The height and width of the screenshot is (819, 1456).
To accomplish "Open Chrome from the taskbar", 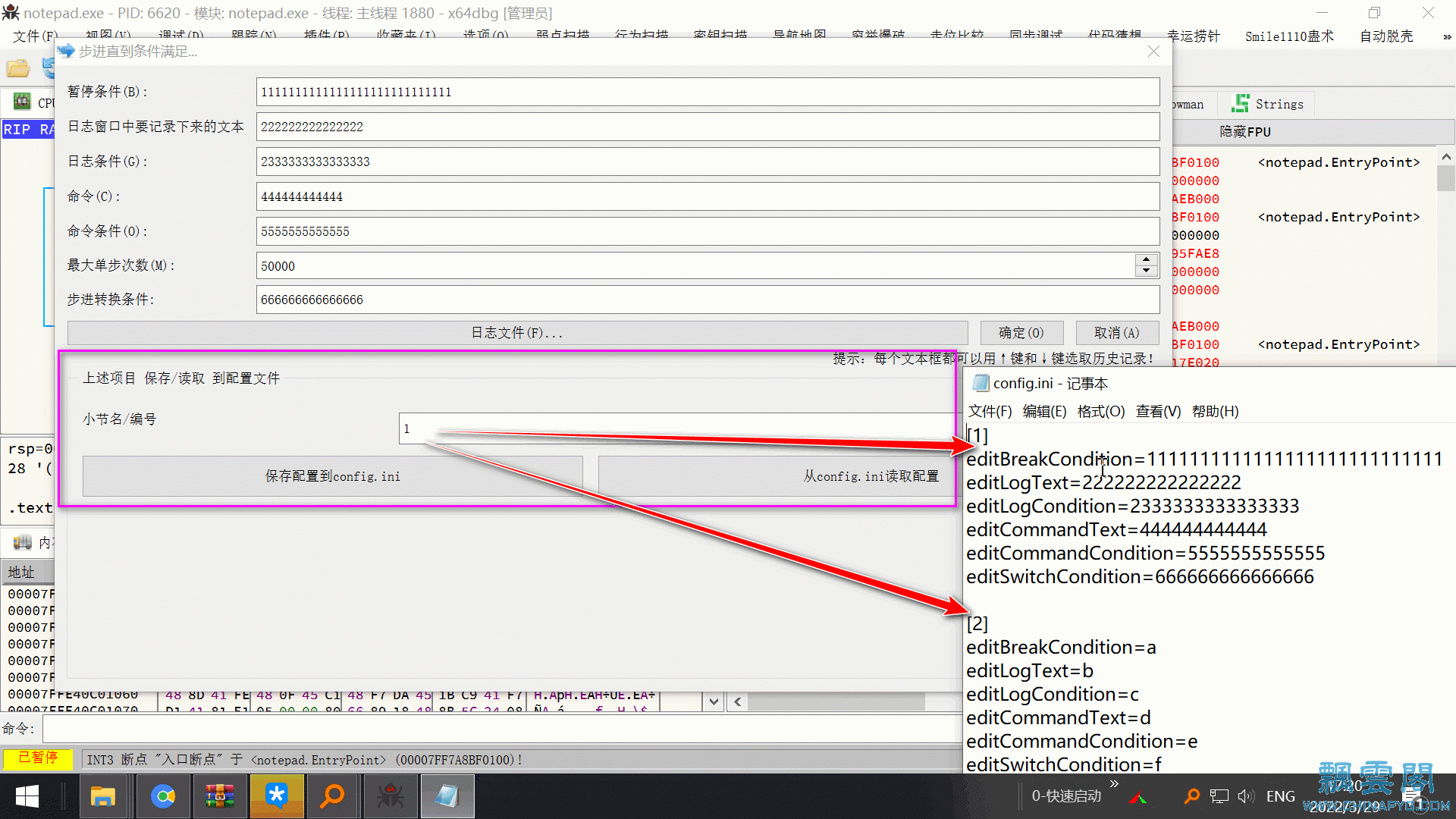I will click(162, 796).
